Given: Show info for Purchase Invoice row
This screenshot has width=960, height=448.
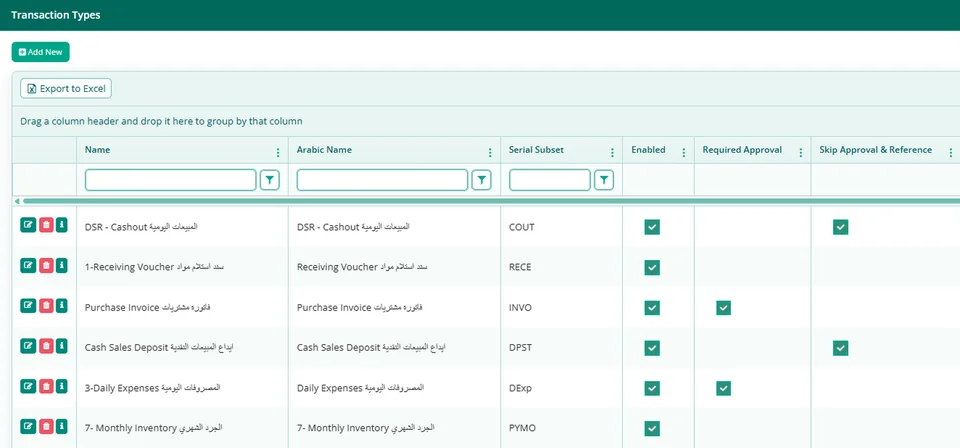Looking at the screenshot, I should [x=61, y=305].
